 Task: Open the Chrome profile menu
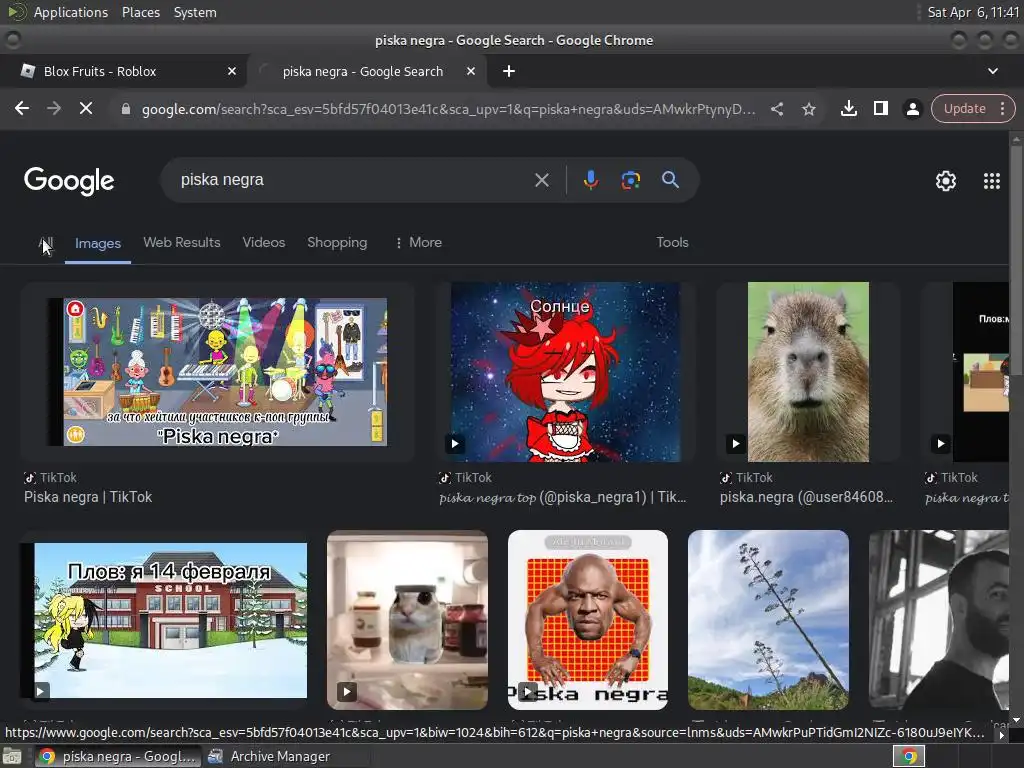coord(913,108)
